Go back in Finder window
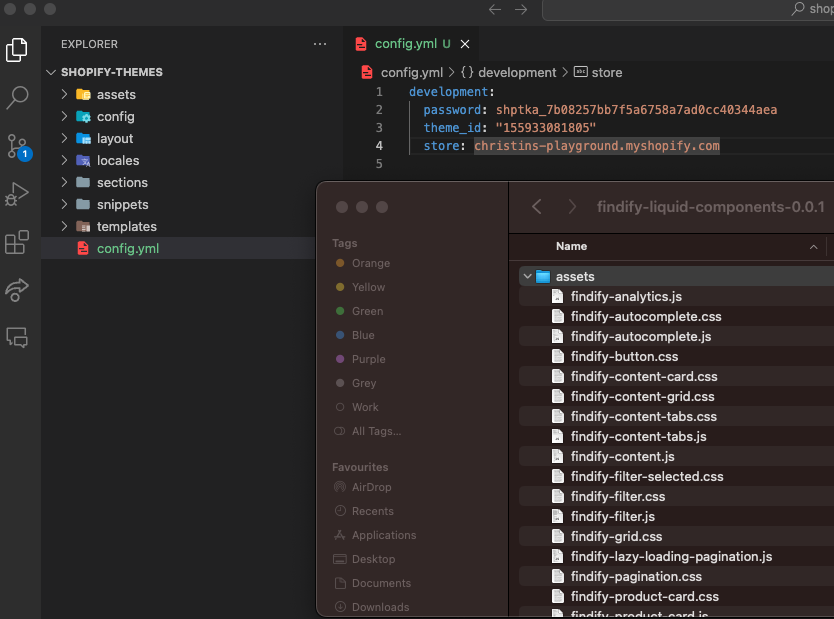Screen dimensions: 834x619 click(x=537, y=207)
